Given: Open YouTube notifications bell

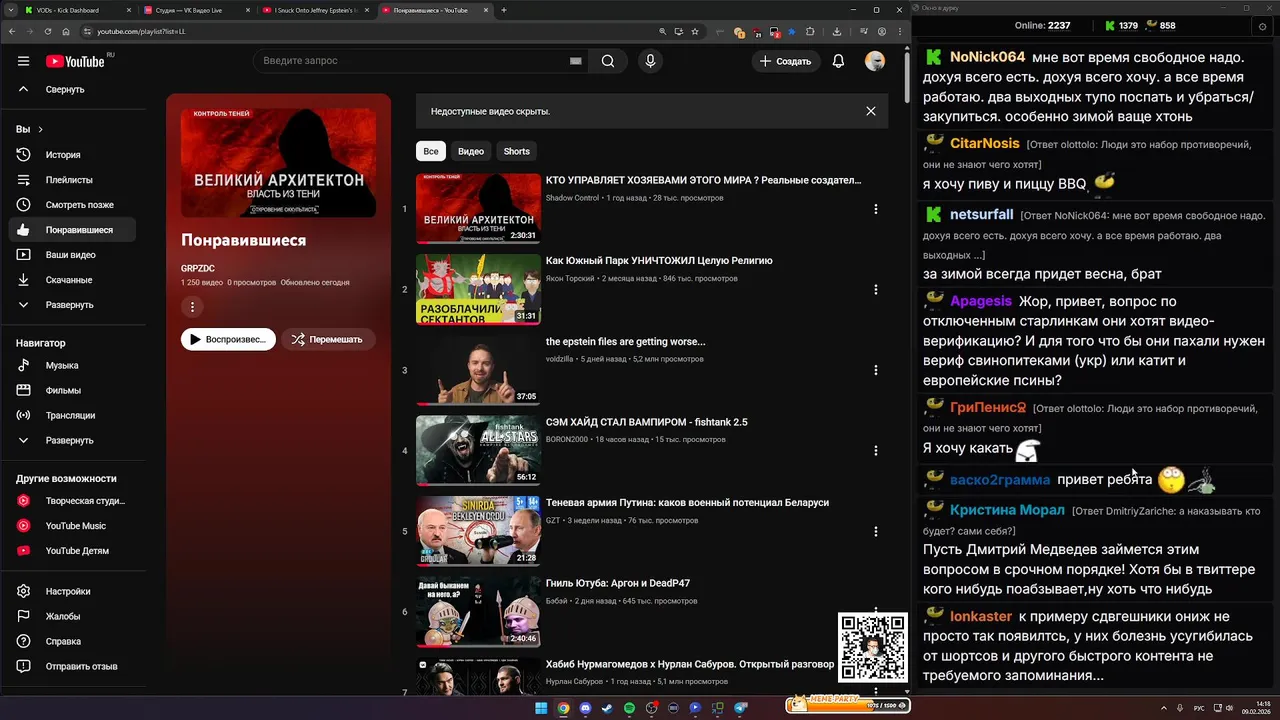Looking at the screenshot, I should (x=838, y=61).
